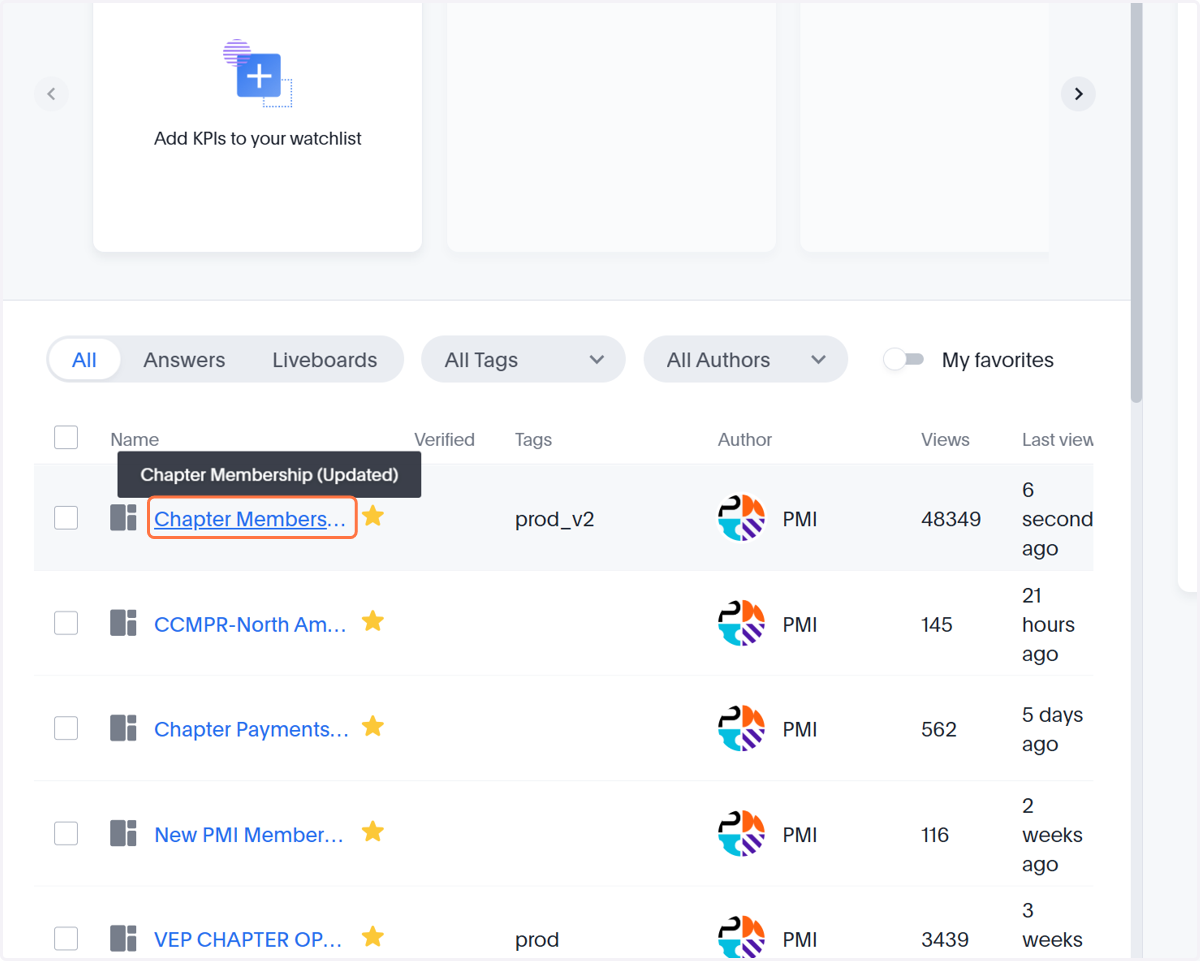Screen dimensions: 1200x961
Task: Go to previous watchlist card arrow
Action: click(51, 94)
